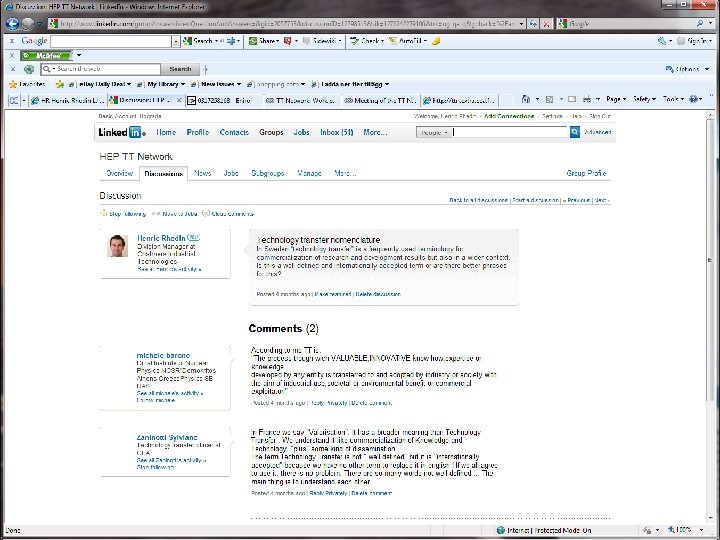Close the active Discussion HEP browser tab
This screenshot has width=720, height=540.
tap(179, 100)
